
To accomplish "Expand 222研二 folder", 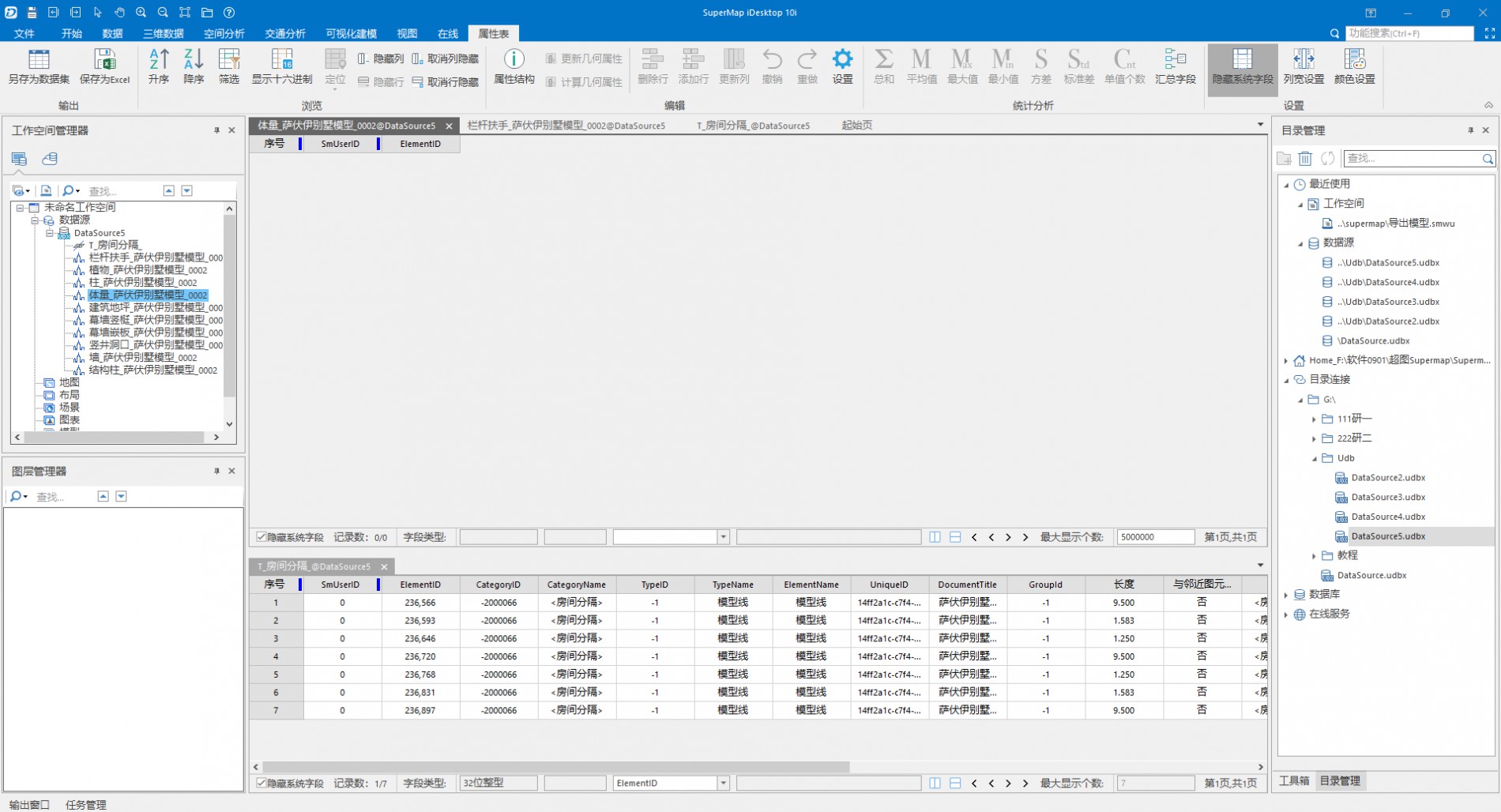I will tap(1315, 438).
